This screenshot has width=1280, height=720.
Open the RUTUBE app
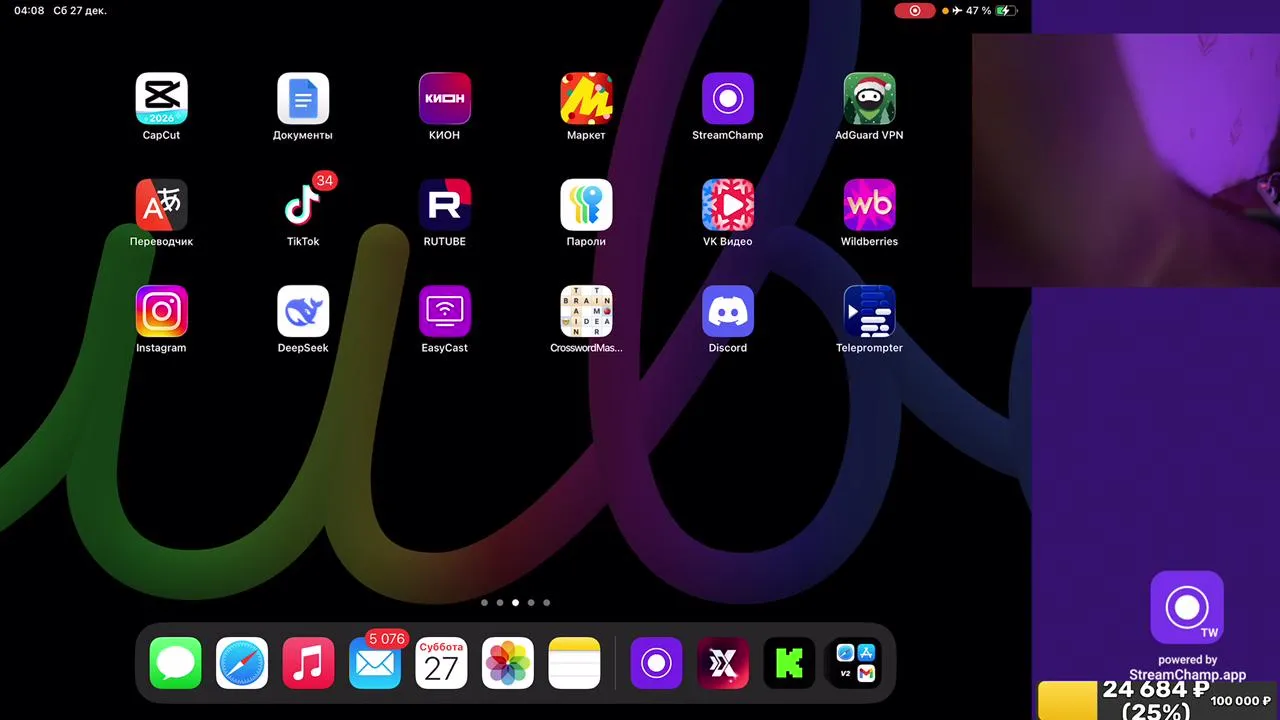coord(445,205)
